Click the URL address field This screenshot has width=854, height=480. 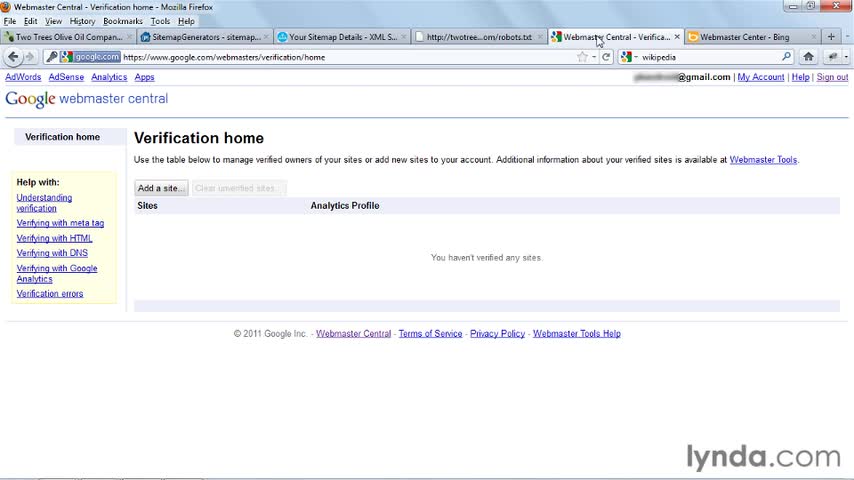(349, 57)
